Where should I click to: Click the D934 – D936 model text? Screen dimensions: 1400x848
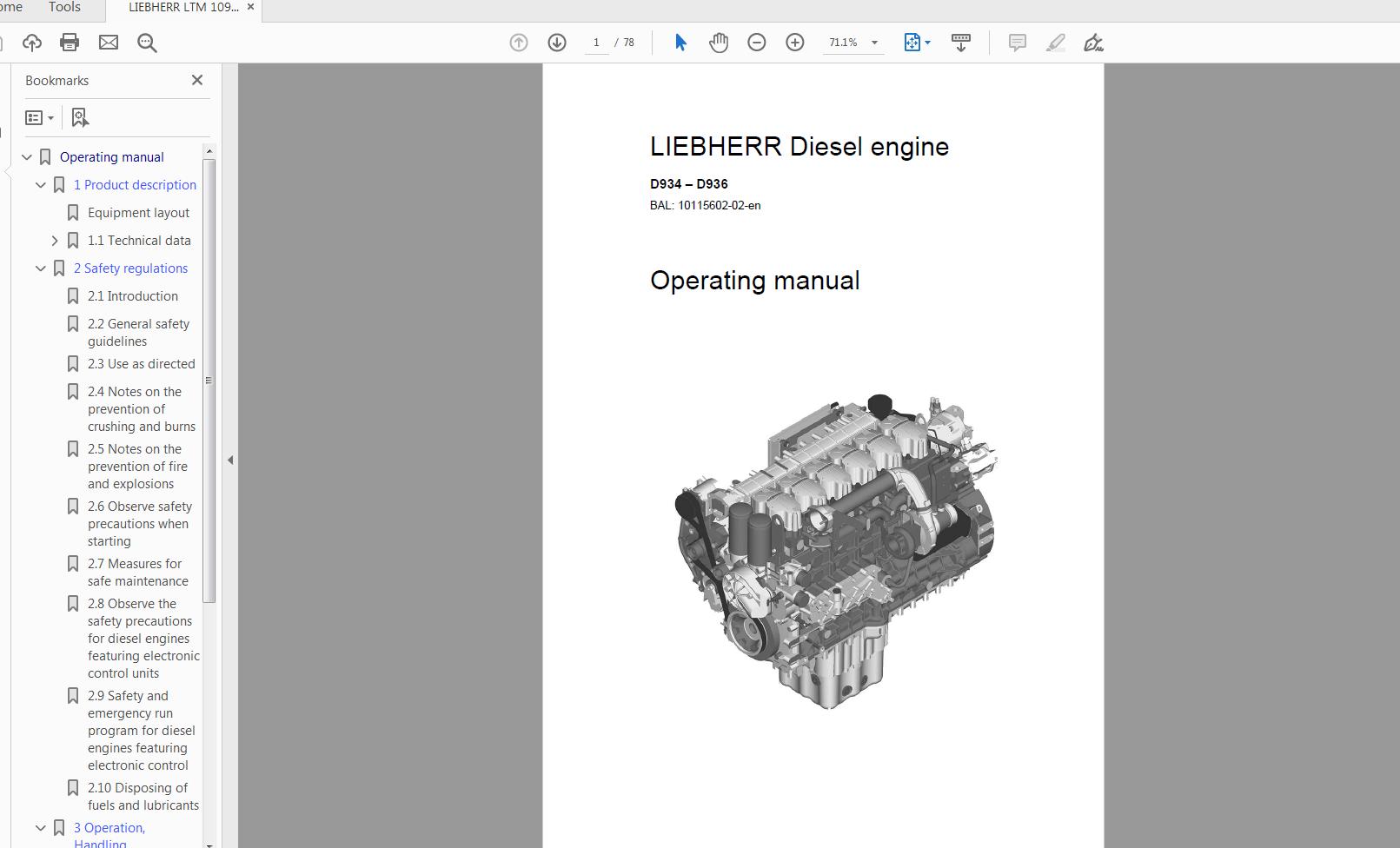pyautogui.click(x=689, y=184)
